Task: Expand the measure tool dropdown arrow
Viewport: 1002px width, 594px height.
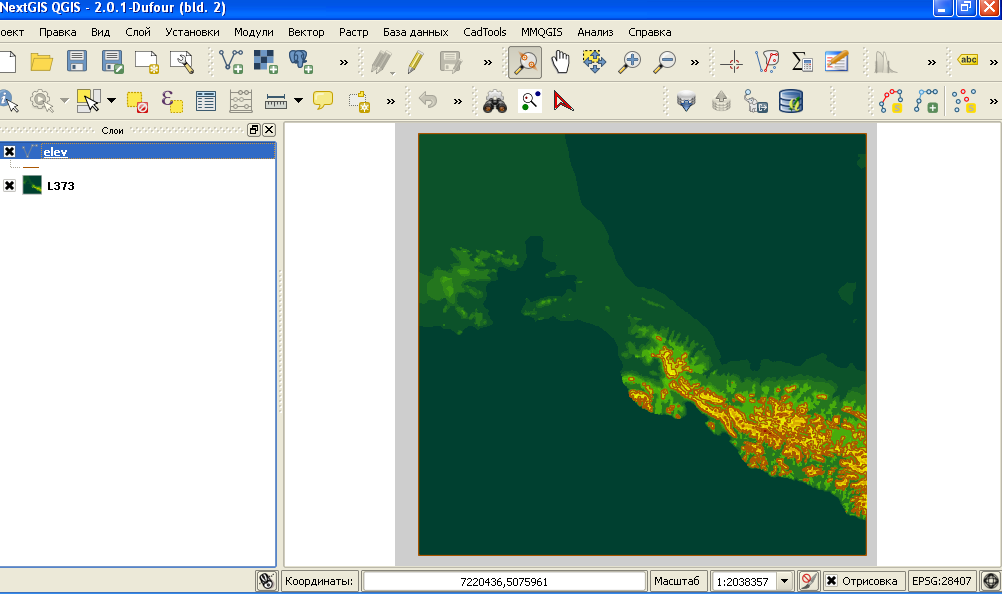Action: click(x=299, y=101)
